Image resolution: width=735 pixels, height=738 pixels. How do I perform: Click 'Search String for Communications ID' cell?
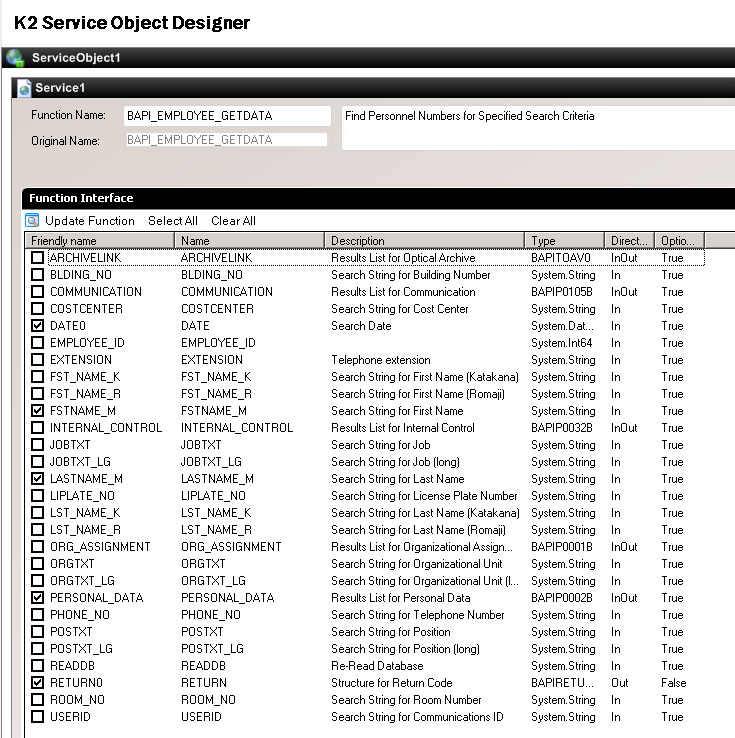417,716
